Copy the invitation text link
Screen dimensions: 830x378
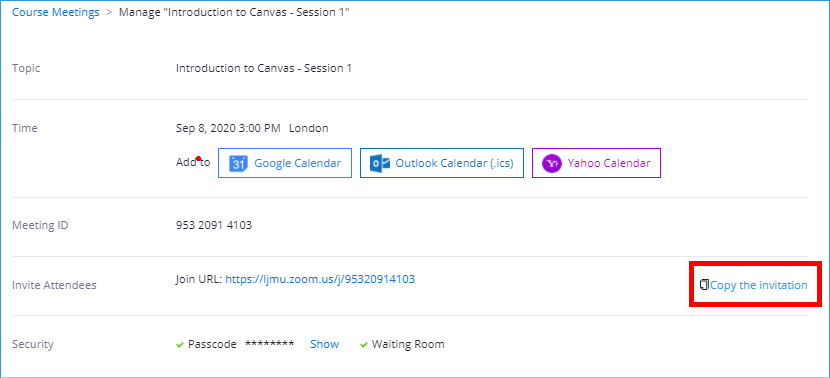[759, 285]
